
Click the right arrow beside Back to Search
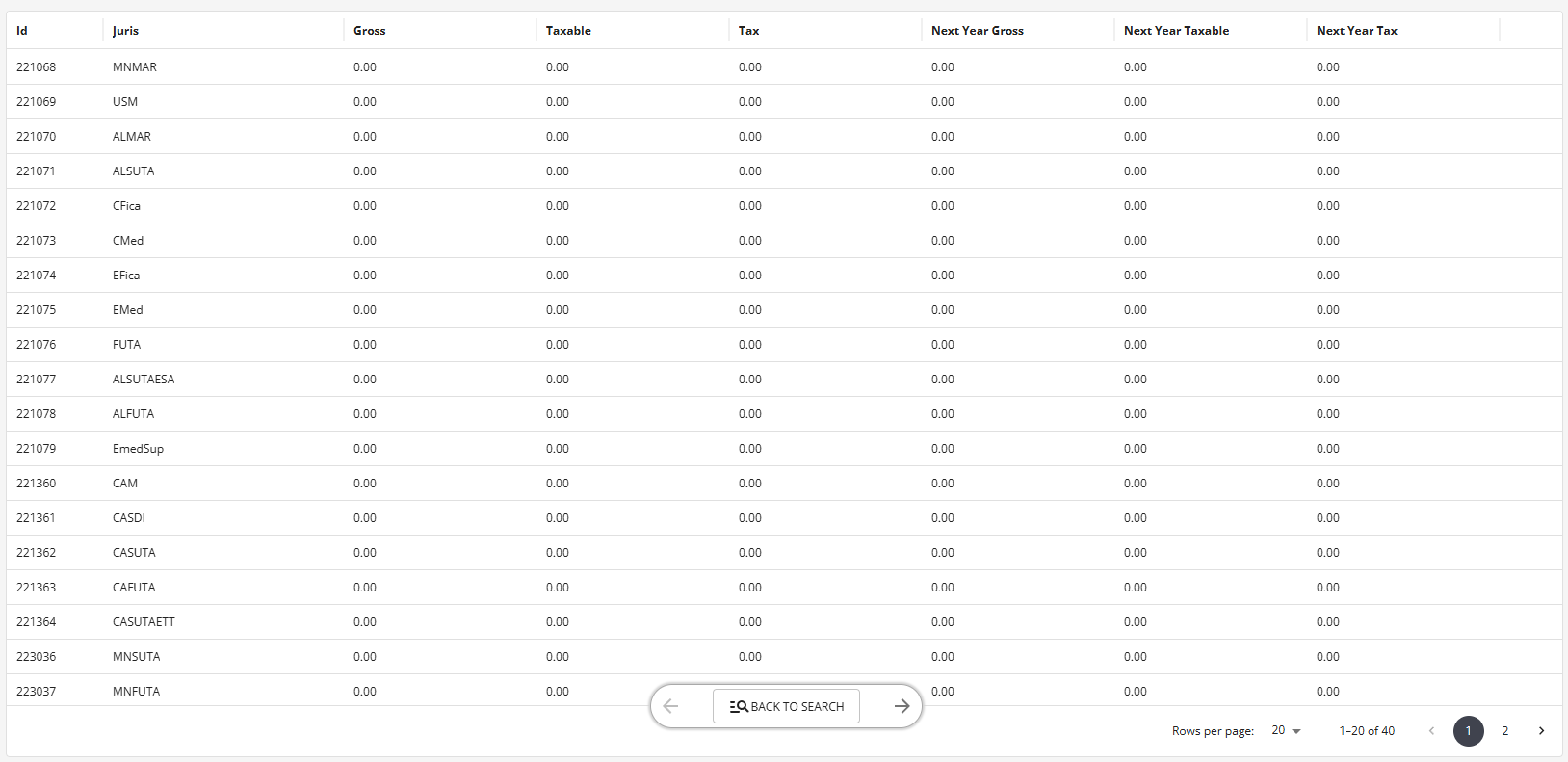point(902,706)
